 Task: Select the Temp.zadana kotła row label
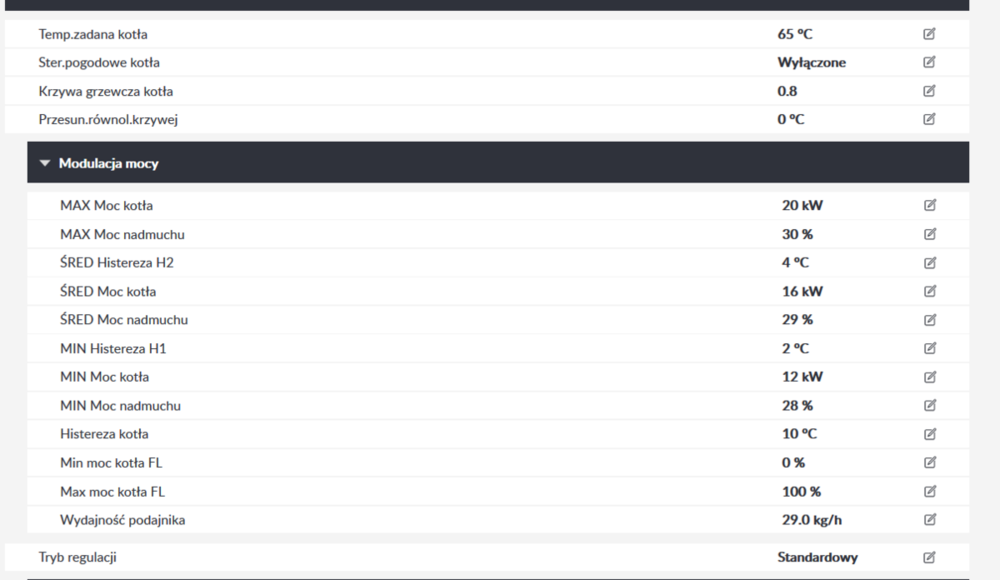(x=92, y=33)
